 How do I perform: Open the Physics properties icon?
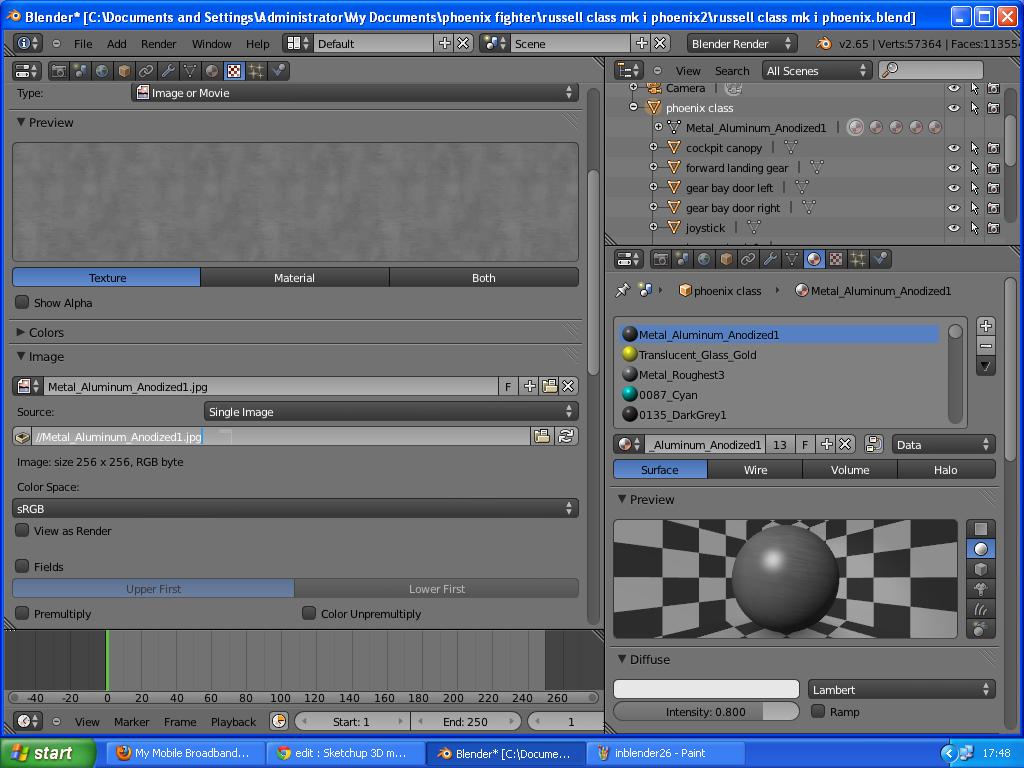point(880,259)
